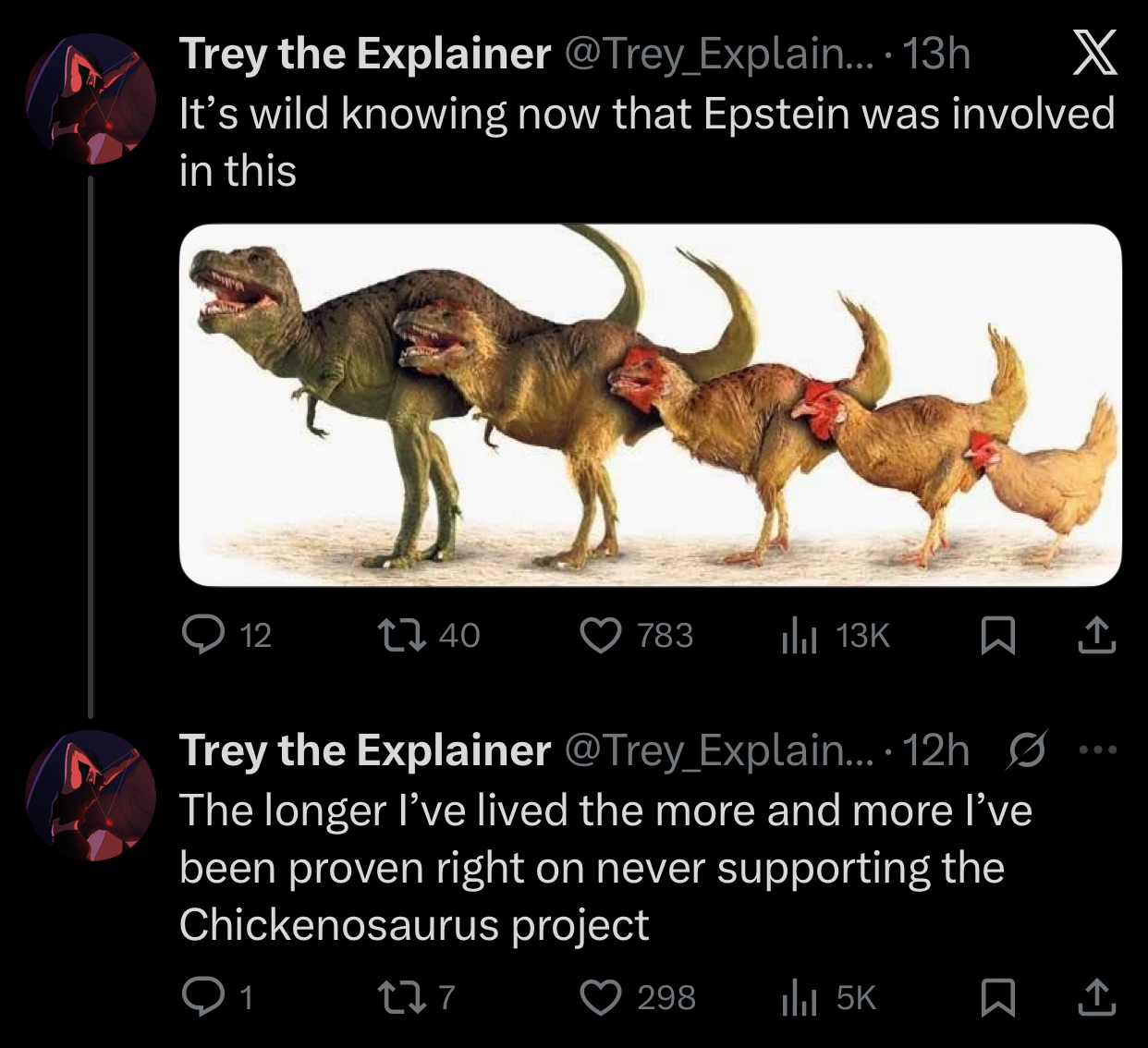
Task: Share the Chickenosaurus project tweet
Action: point(1096,997)
